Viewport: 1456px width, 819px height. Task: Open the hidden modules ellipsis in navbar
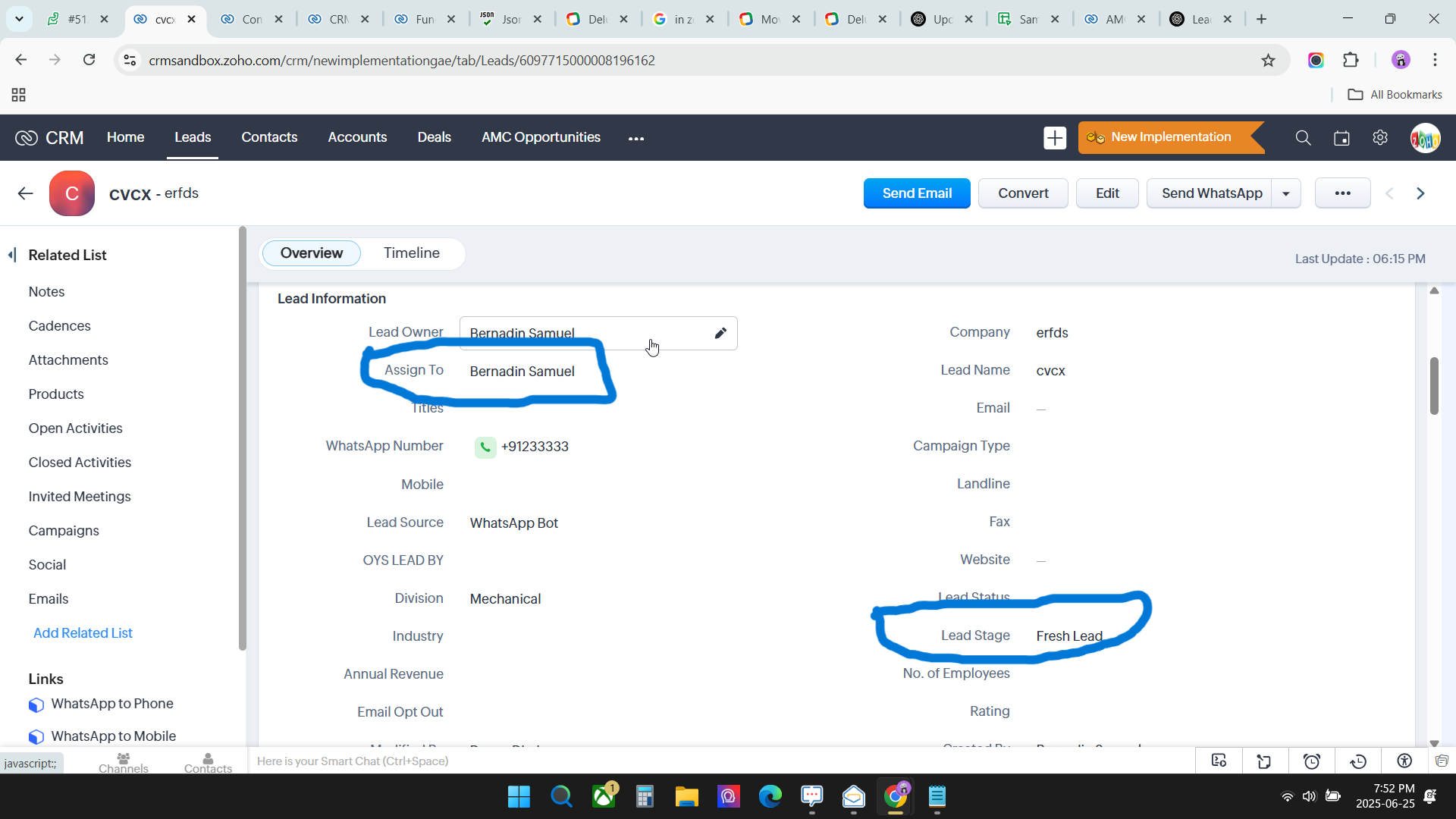click(x=635, y=138)
